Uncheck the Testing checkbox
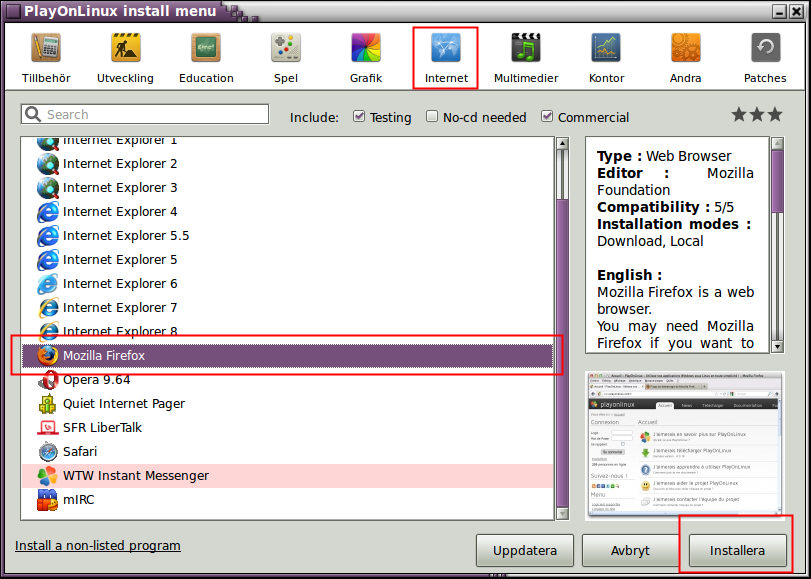 359,116
